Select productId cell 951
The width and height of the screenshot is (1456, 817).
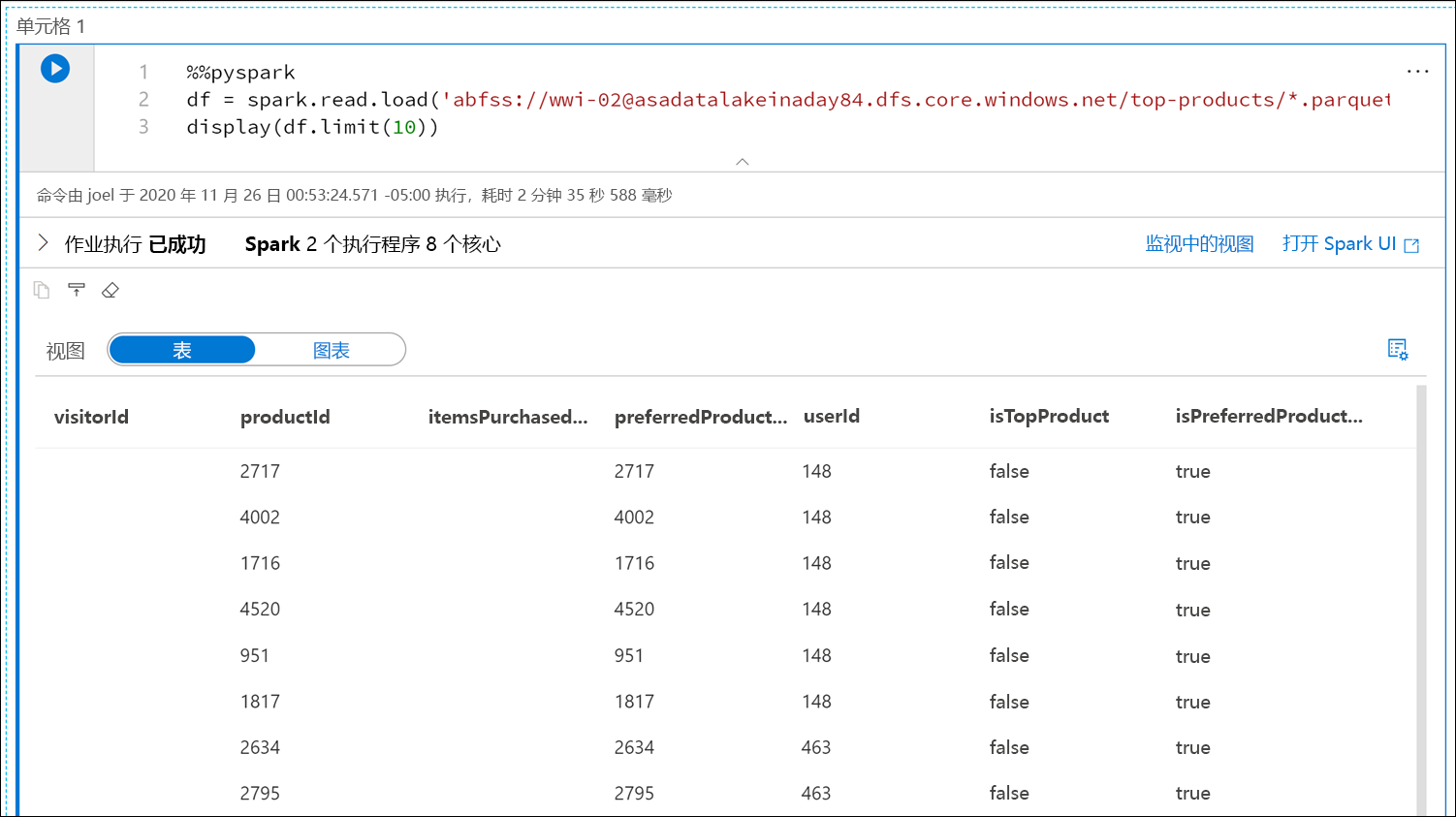tap(255, 655)
